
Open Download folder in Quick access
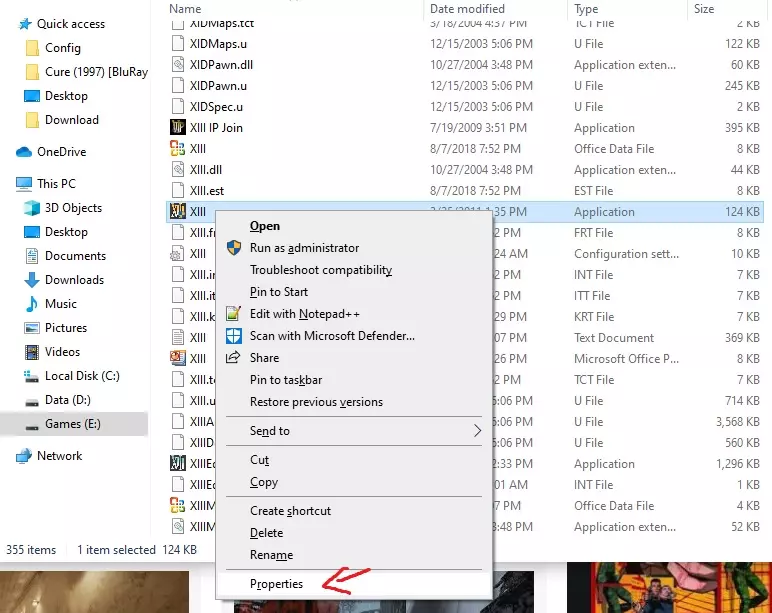point(72,120)
